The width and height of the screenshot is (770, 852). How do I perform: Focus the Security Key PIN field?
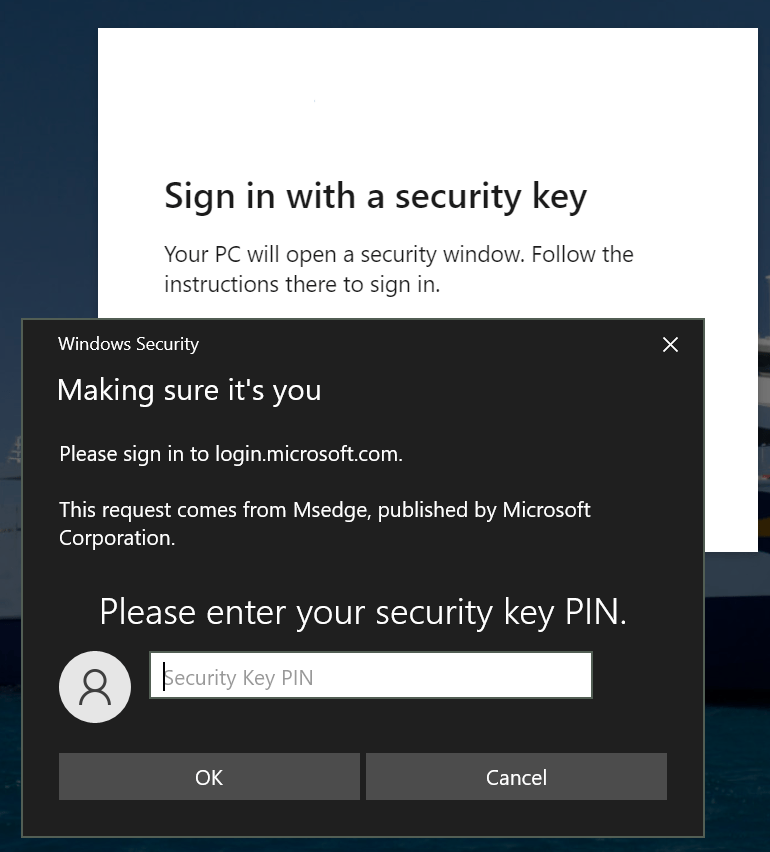click(x=371, y=676)
